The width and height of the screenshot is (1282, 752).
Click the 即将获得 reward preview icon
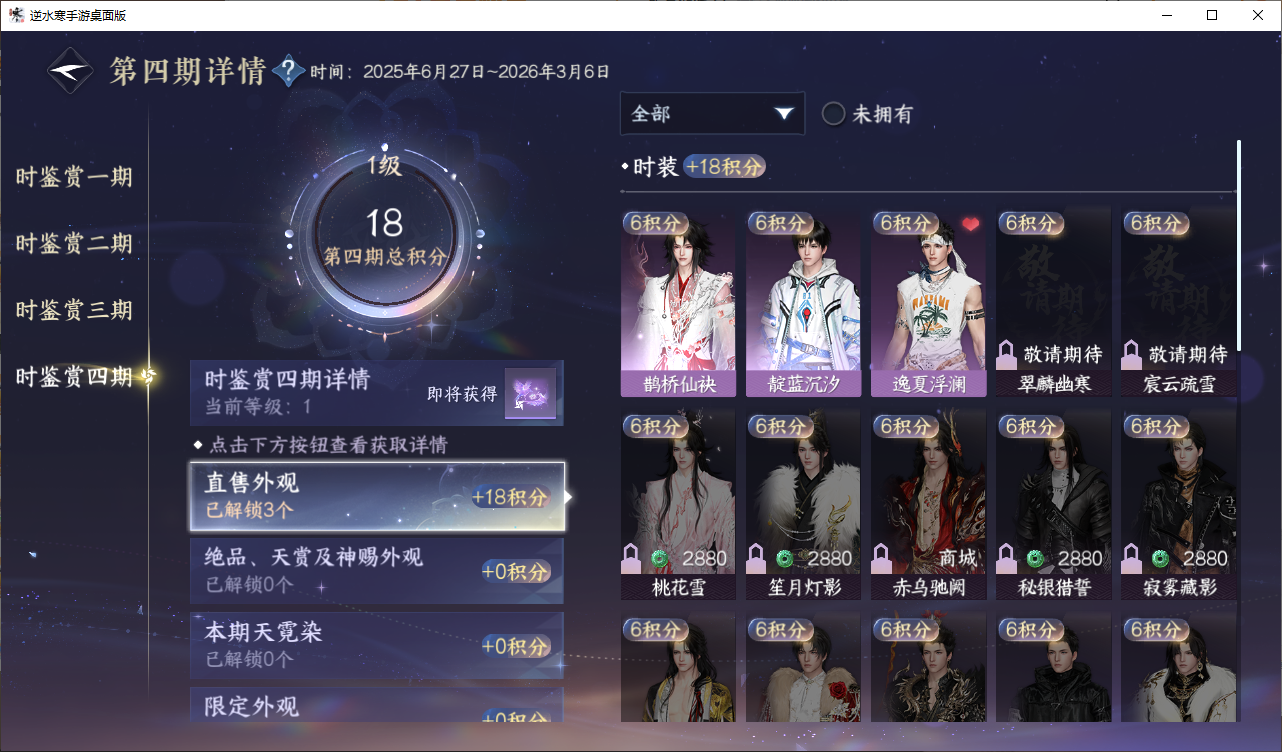click(x=530, y=394)
